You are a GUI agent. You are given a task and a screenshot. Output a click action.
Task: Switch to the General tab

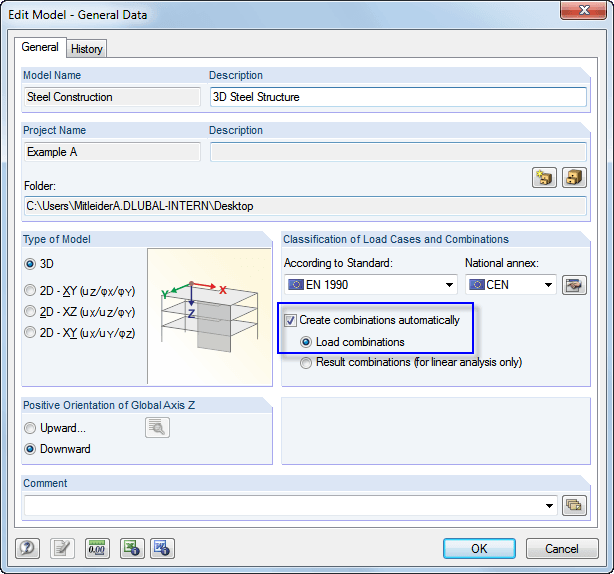click(x=40, y=47)
